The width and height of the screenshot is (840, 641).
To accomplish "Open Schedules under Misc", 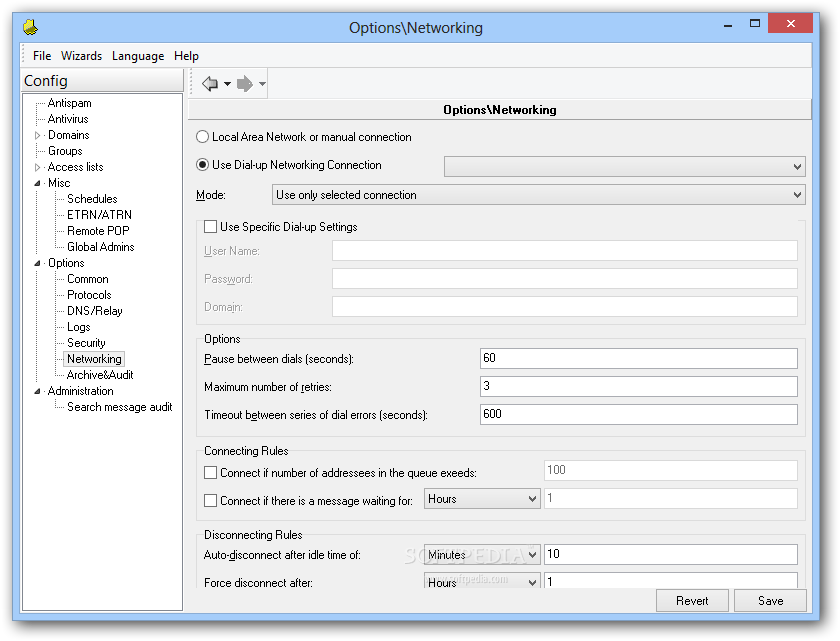I will click(x=92, y=199).
